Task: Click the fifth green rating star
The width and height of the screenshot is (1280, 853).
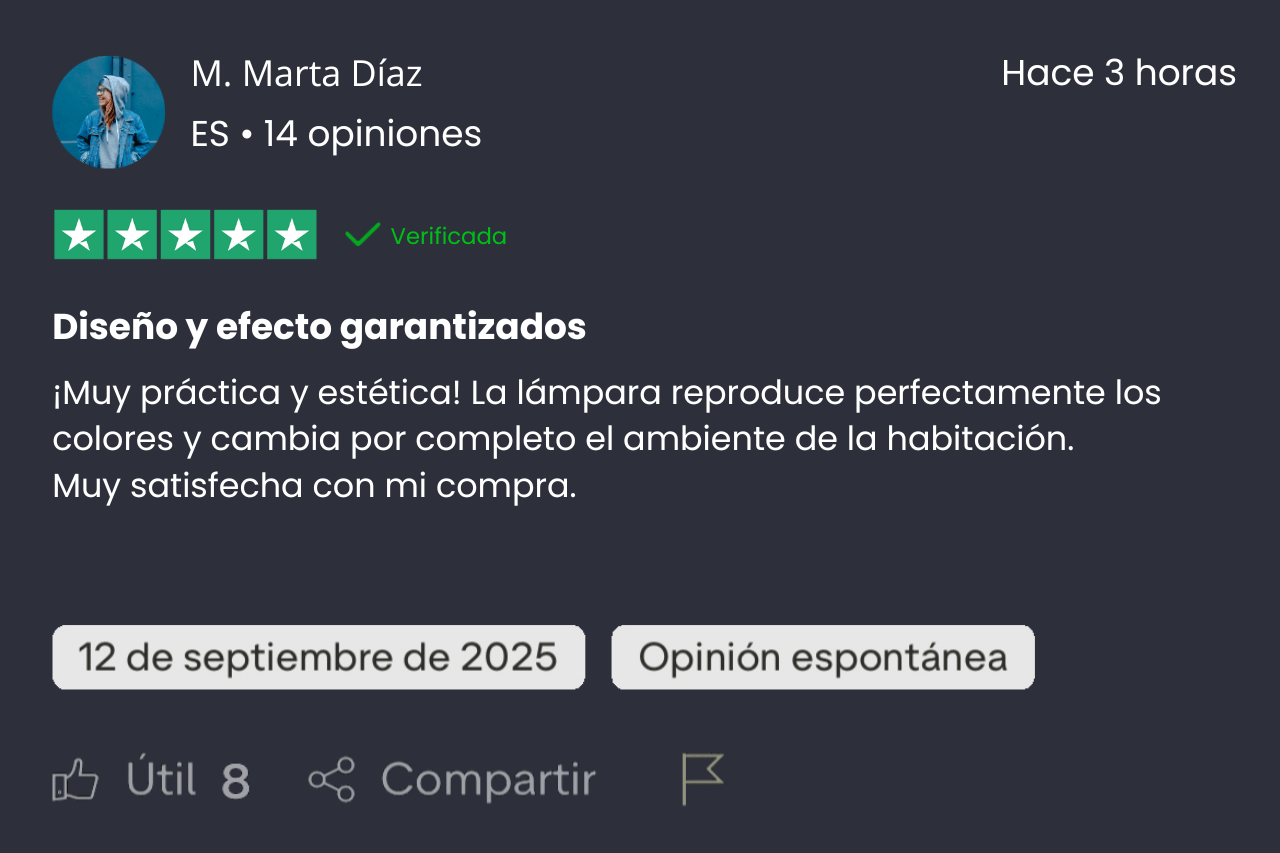Action: (291, 235)
